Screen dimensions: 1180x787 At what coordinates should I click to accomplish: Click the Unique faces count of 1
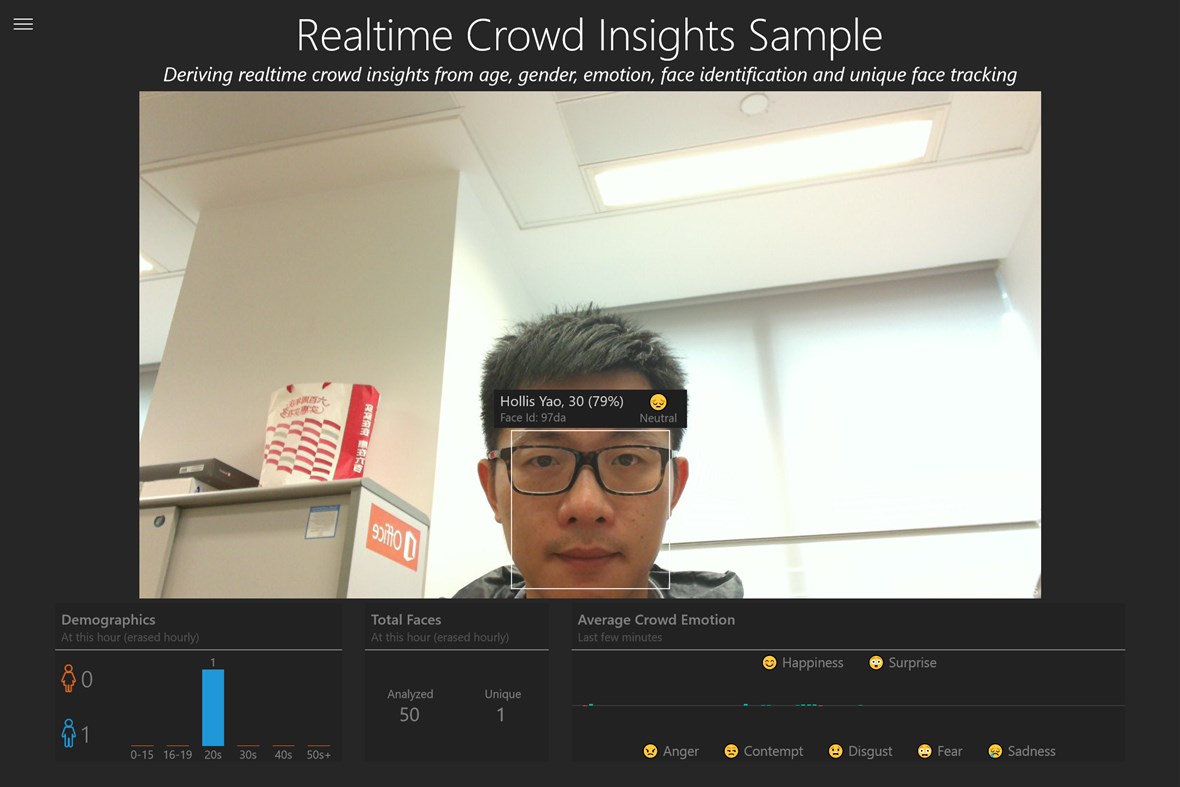pyautogui.click(x=503, y=714)
